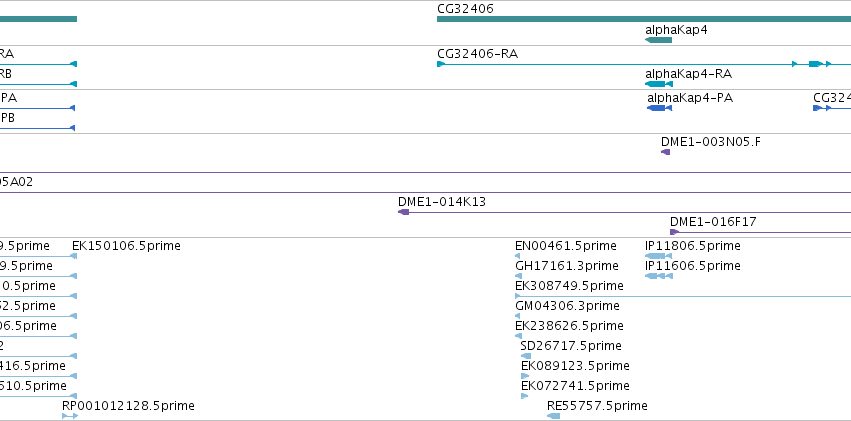
Task: Select the DME1-014K13 start arrow
Action: click(x=403, y=212)
